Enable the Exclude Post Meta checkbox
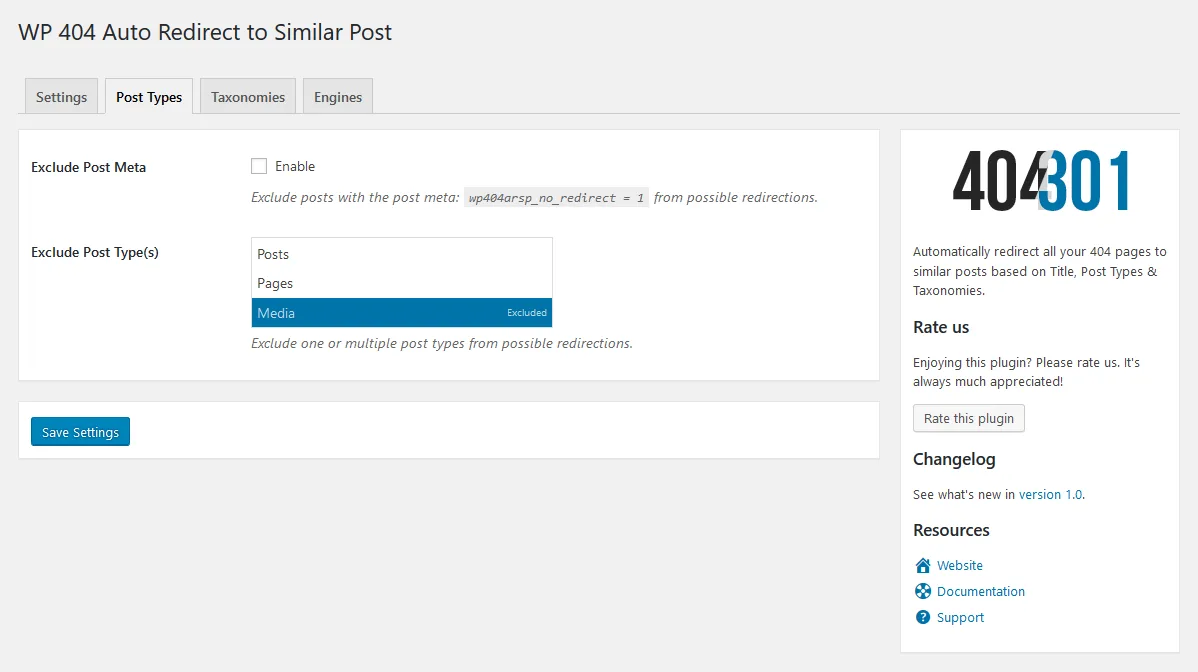1198x672 pixels. [259, 166]
